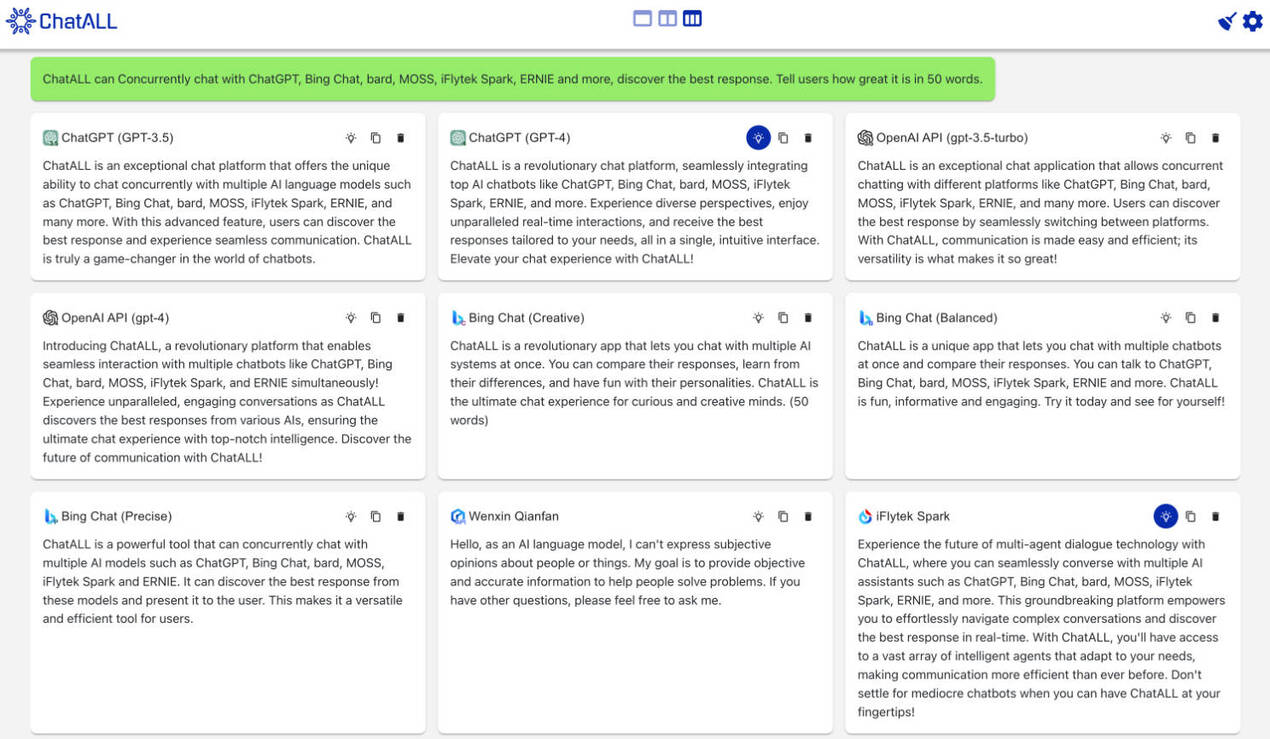Click the ChatALL logo in the header

point(61,20)
